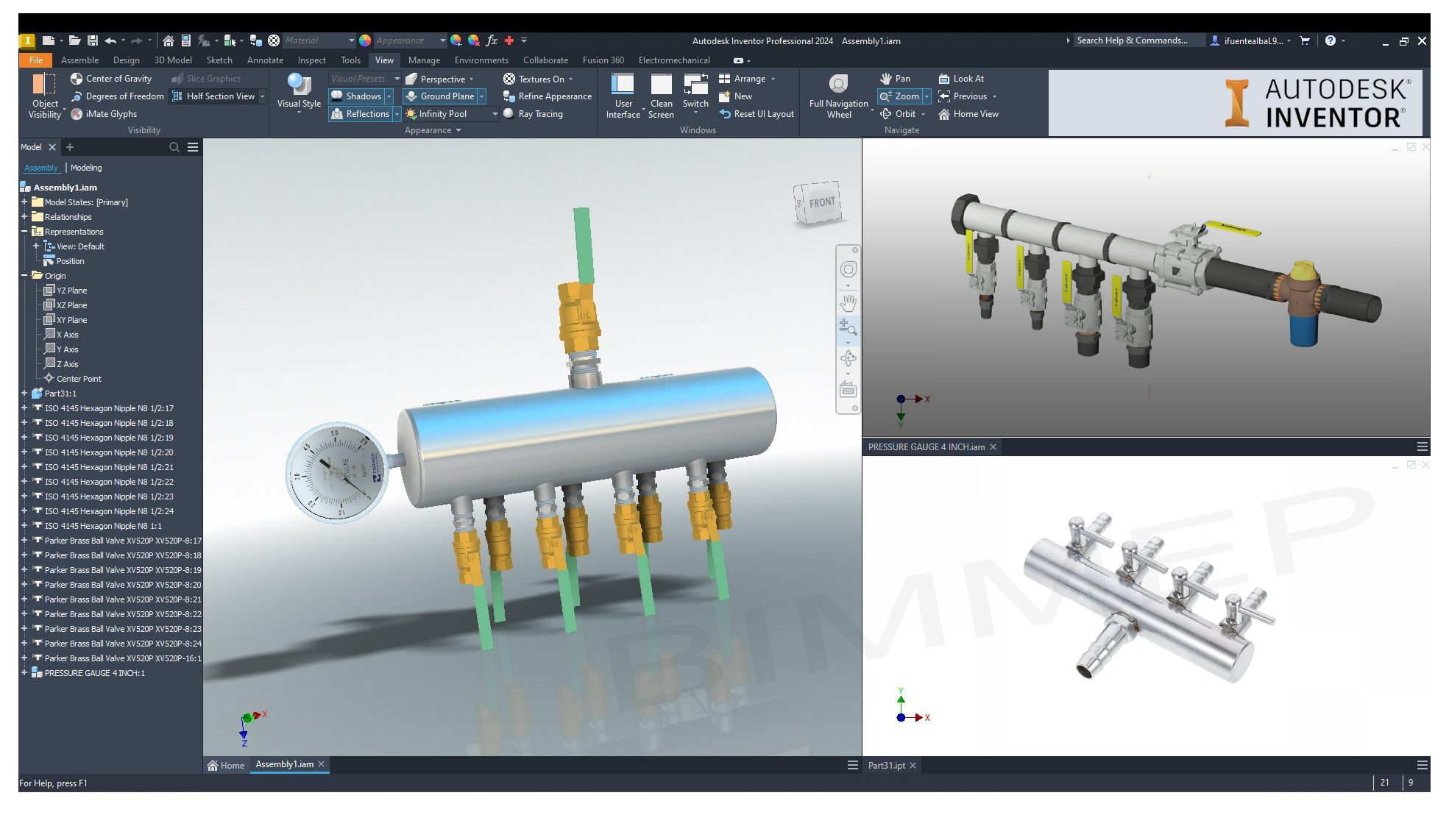Screen dimensions: 1449x840
Task: Switch browser to Modeling view
Action: pyautogui.click(x=86, y=168)
